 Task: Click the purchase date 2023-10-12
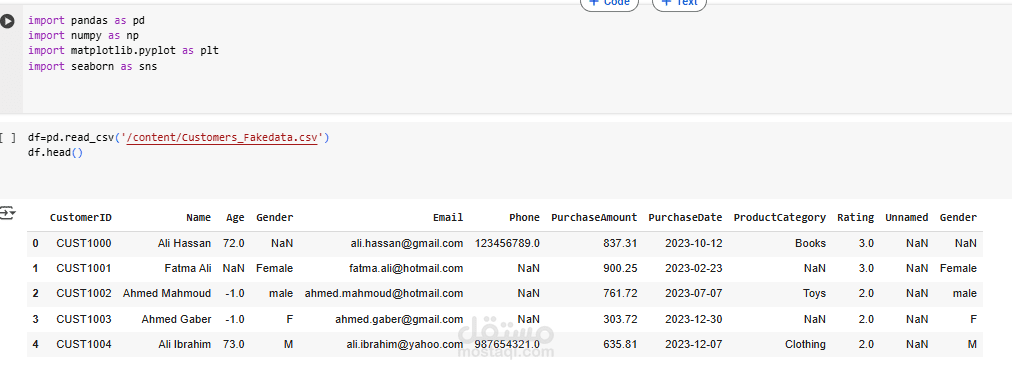(694, 243)
